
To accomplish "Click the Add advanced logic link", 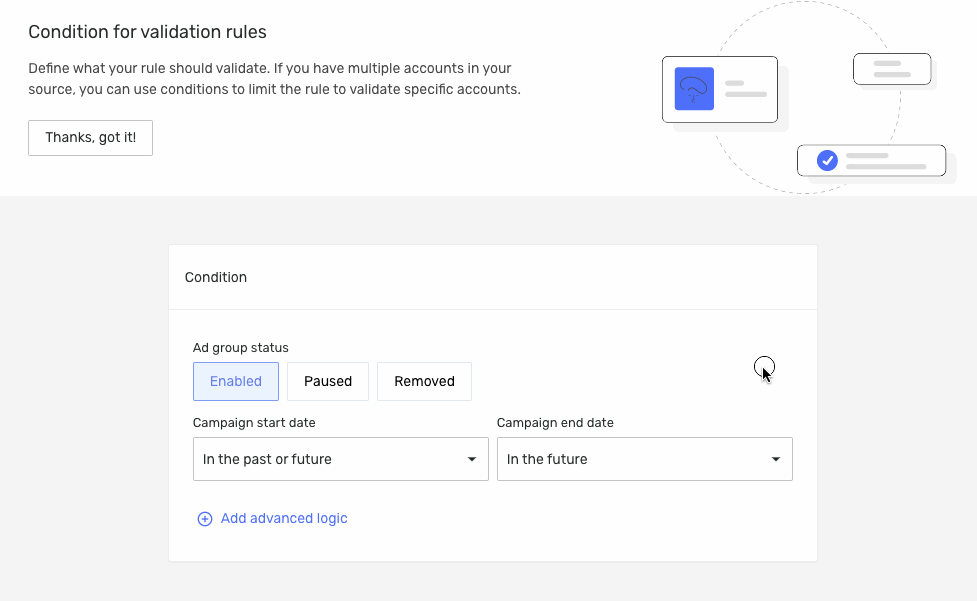I will (283, 518).
